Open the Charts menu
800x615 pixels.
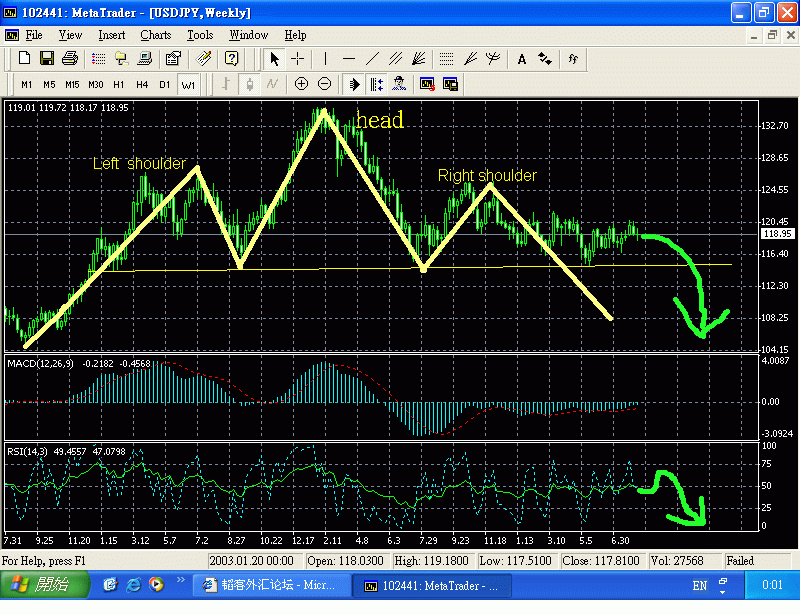[155, 35]
